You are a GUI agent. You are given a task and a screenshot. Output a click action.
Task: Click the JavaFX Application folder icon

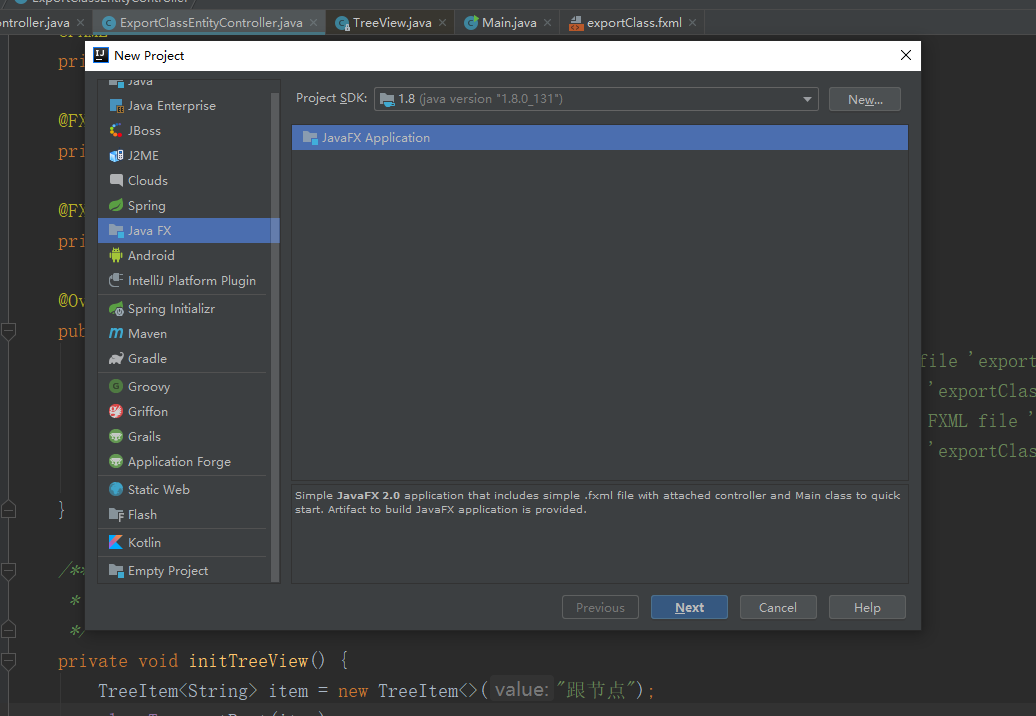(x=310, y=137)
